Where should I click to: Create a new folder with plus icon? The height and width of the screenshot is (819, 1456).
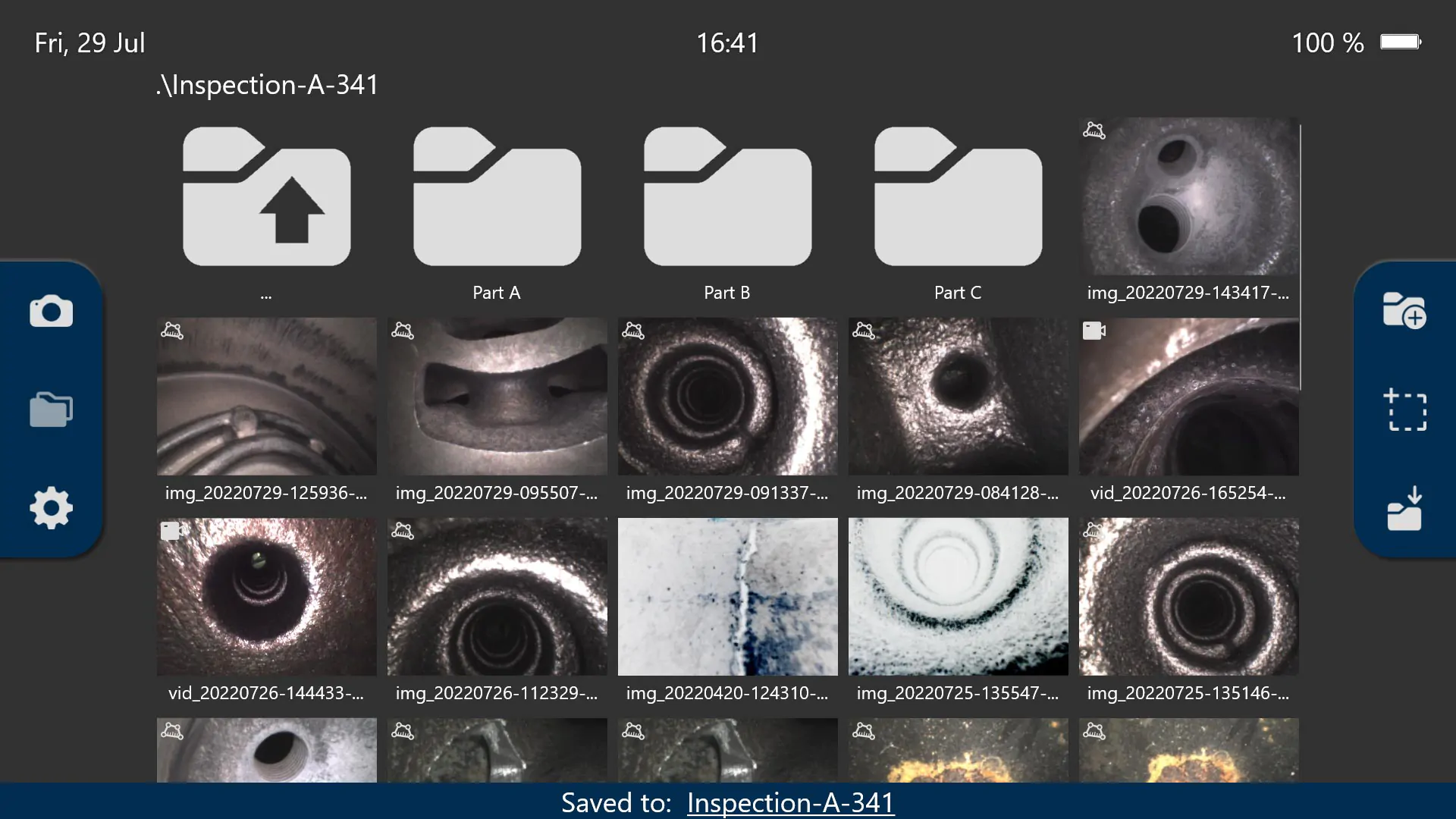(1404, 310)
